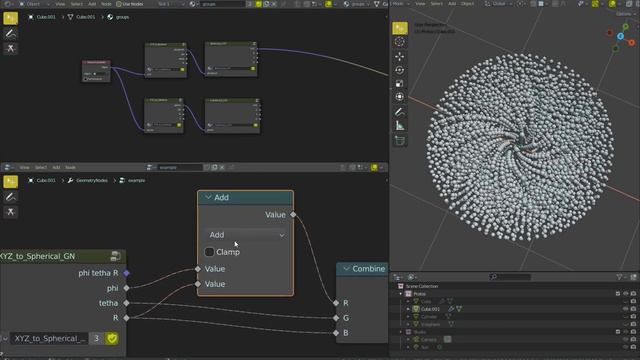Select the Cursor tool in 3D viewport
This screenshot has height=360, width=640.
point(400,42)
